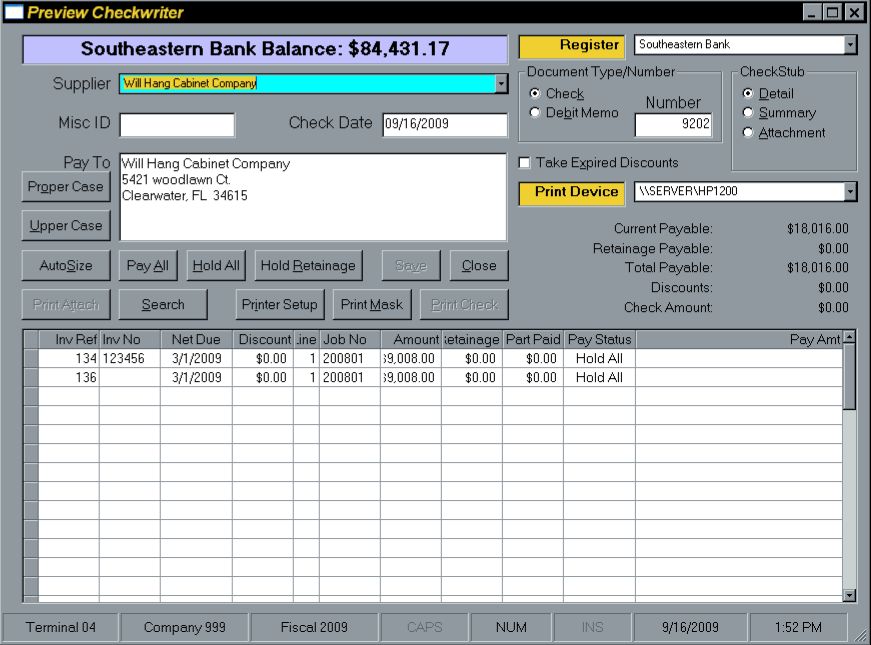The width and height of the screenshot is (871, 645).
Task: Click the Print Mask button
Action: [x=372, y=304]
